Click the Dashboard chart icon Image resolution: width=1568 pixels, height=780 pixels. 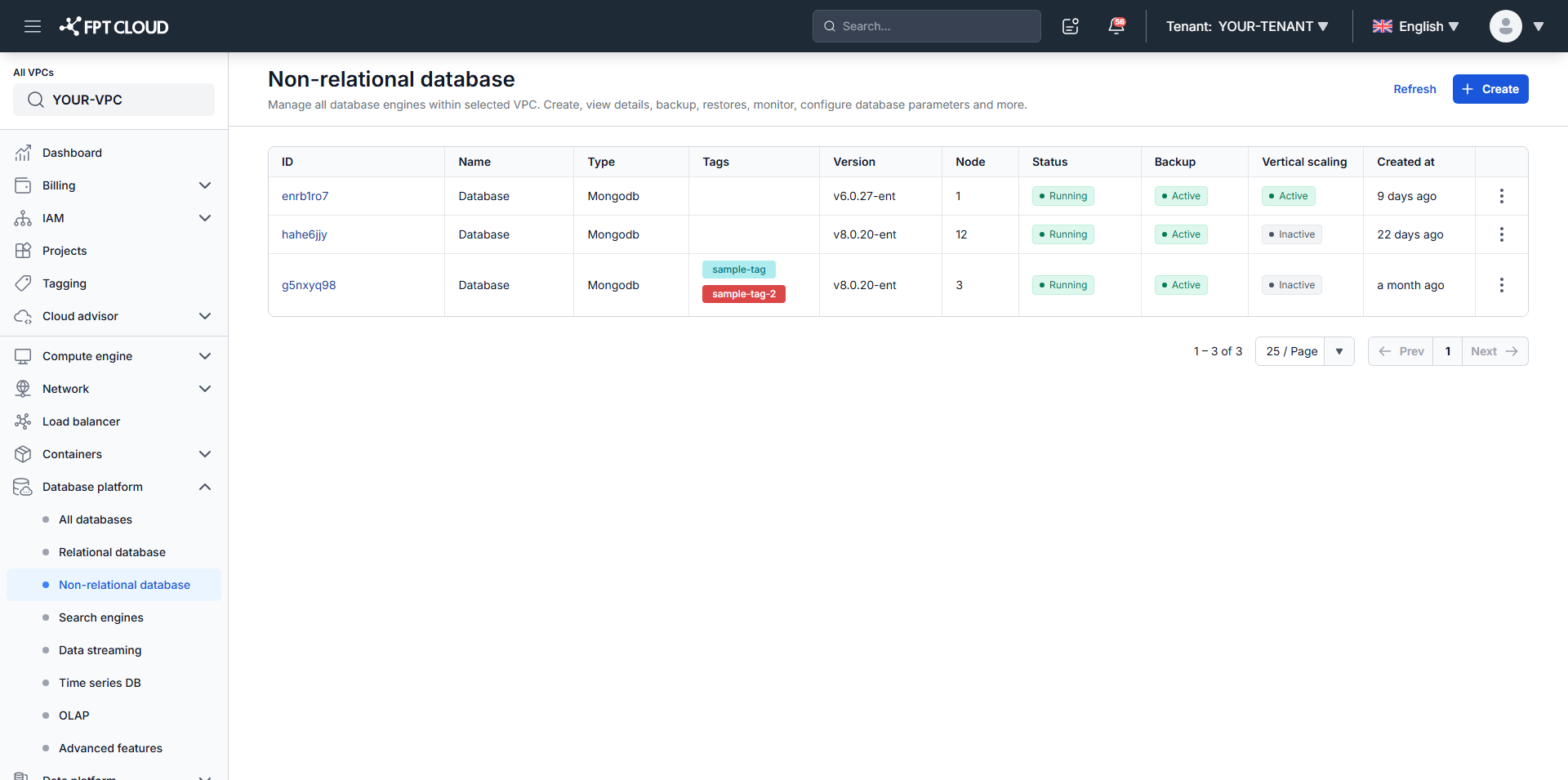(x=23, y=153)
